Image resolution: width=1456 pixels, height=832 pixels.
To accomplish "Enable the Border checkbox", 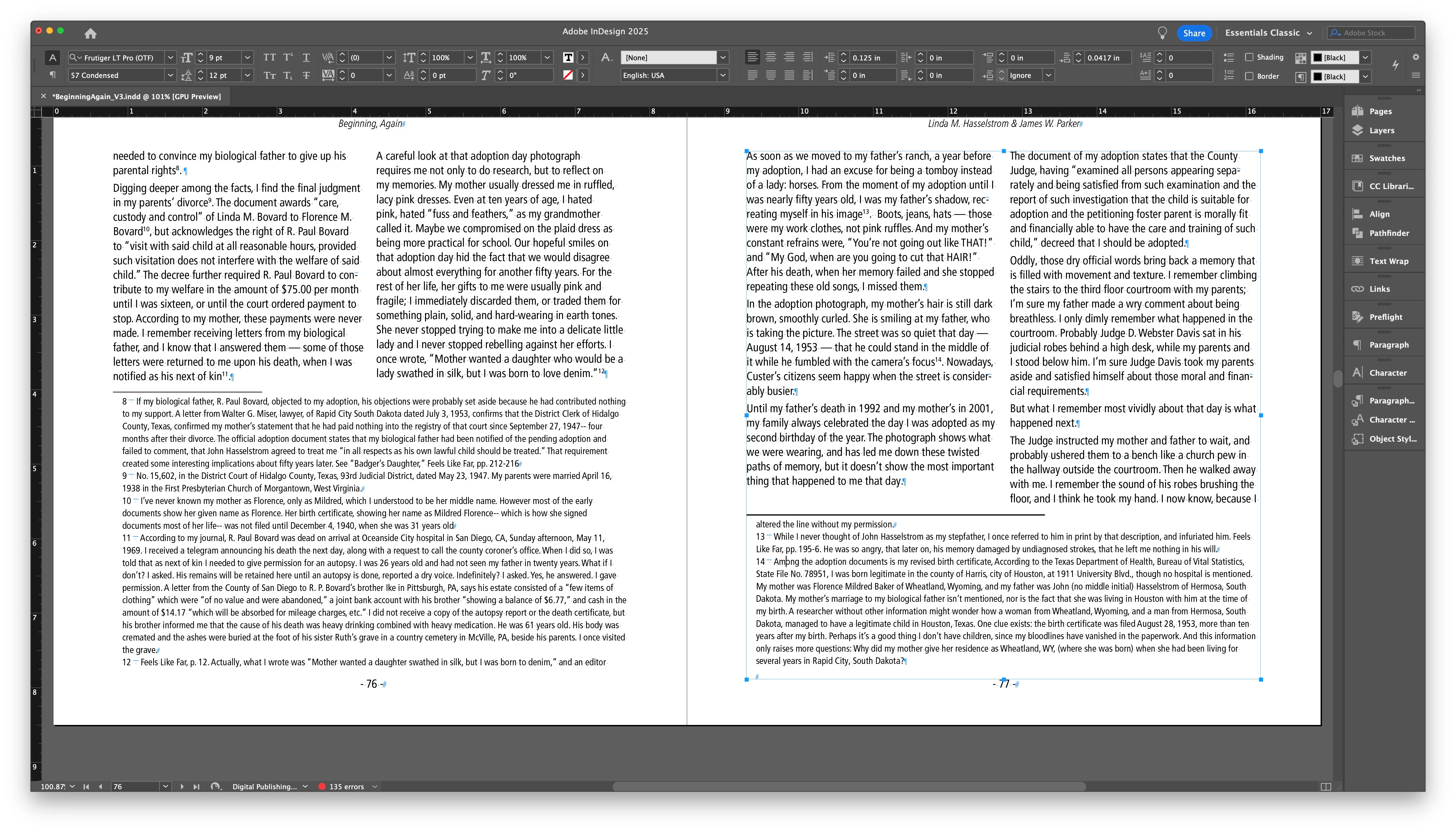I will click(1249, 76).
